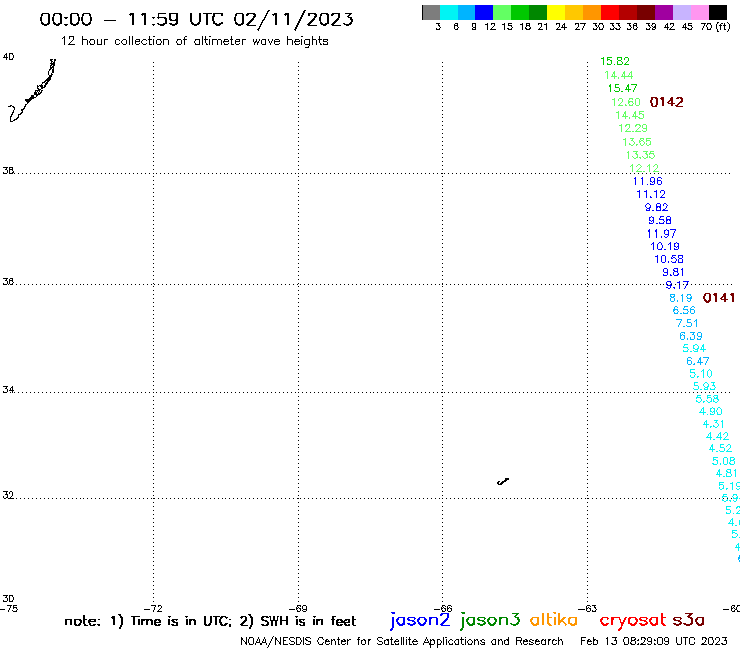
Task: Select the 13.65 wave height
Action: click(x=637, y=142)
